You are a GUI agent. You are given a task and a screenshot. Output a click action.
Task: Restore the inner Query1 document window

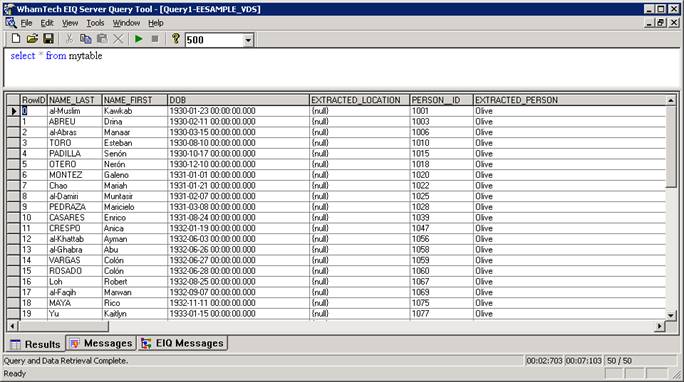point(661,23)
